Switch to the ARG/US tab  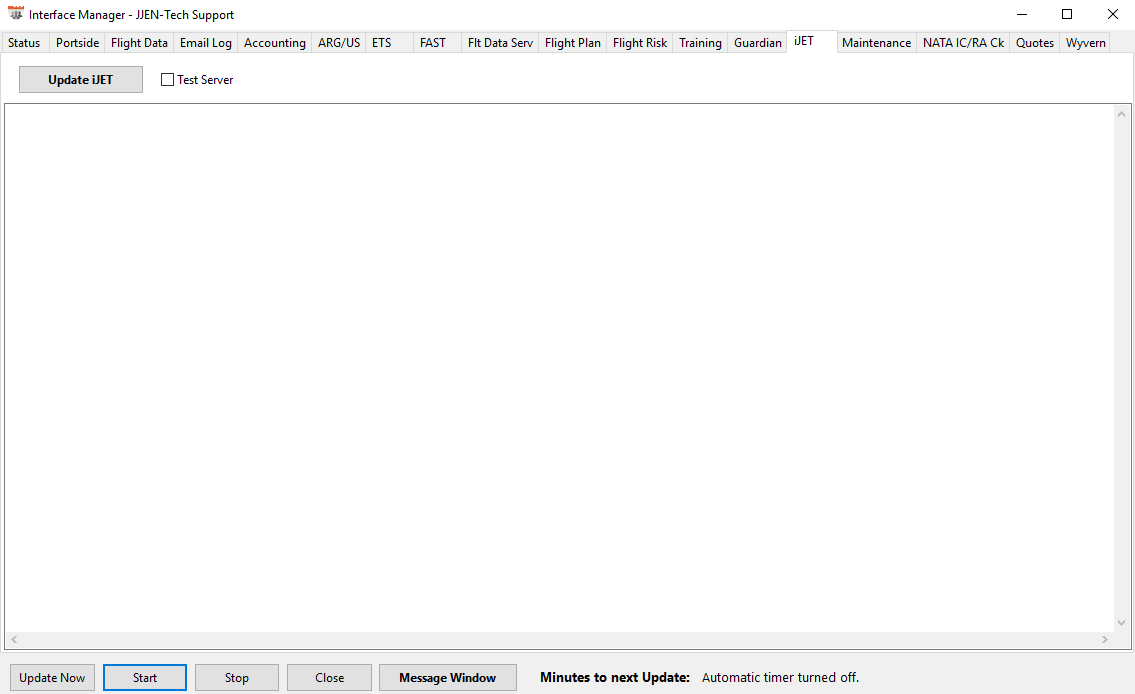pyautogui.click(x=339, y=43)
